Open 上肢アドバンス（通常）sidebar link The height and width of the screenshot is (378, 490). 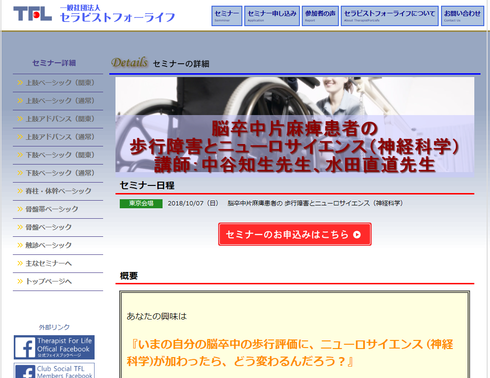pyautogui.click(x=58, y=137)
